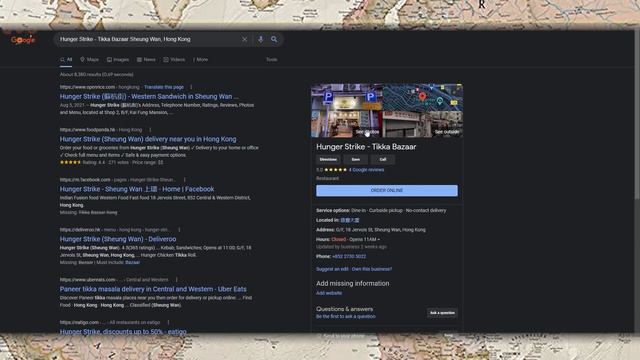Open the map thumbnail with red pin
This screenshot has height=360, width=640.
[x=423, y=97]
